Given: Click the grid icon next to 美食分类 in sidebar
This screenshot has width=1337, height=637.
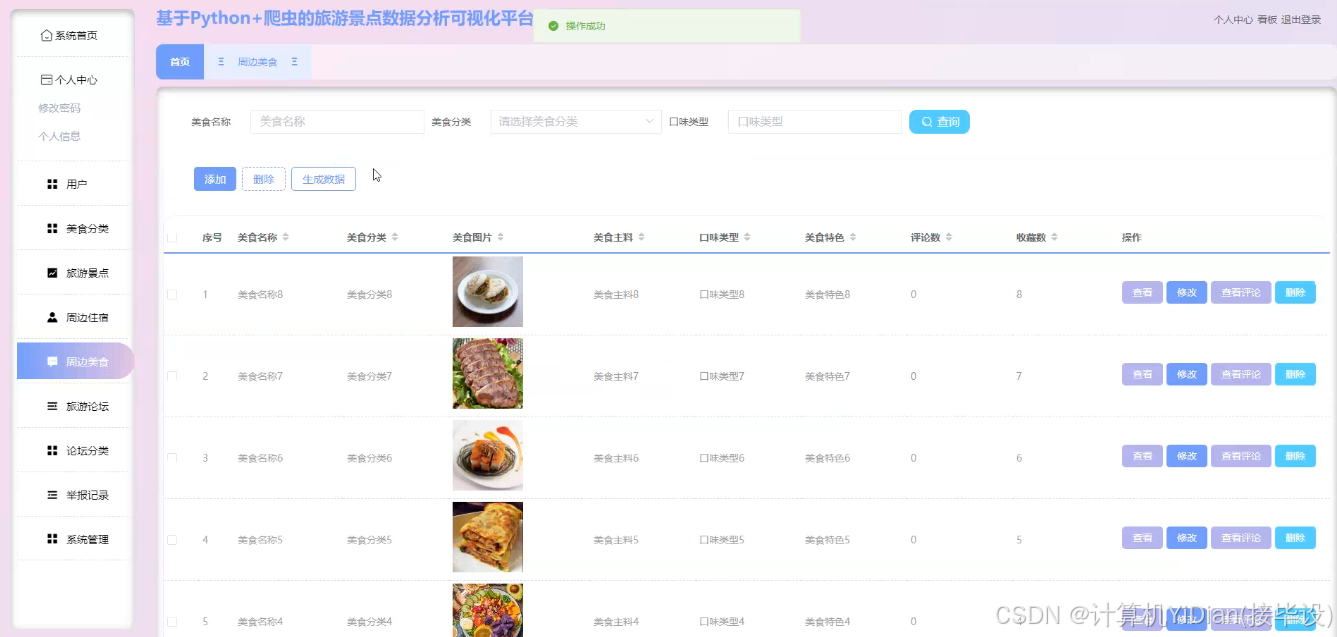Looking at the screenshot, I should [x=52, y=228].
